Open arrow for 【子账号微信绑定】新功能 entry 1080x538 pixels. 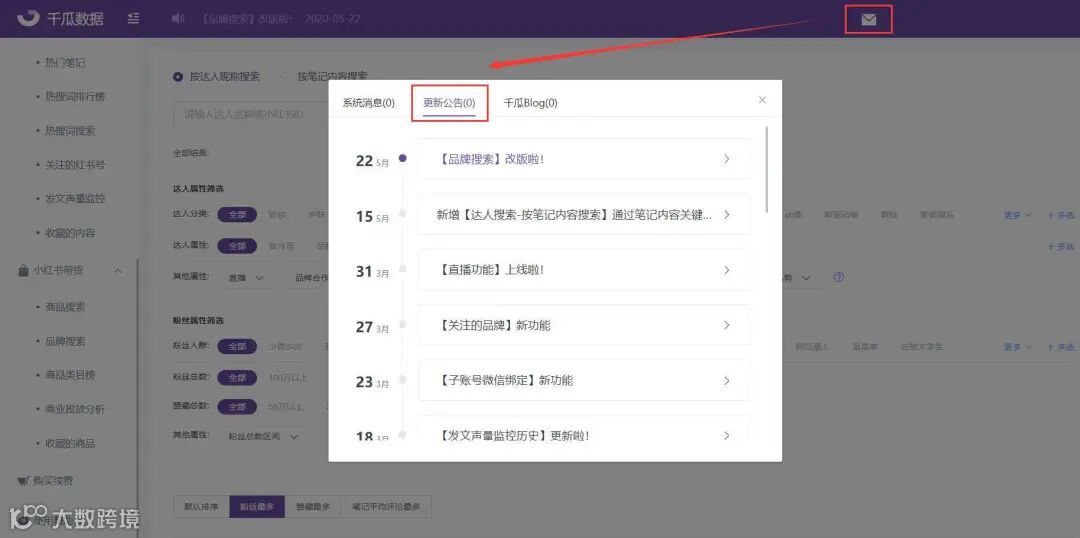pyautogui.click(x=726, y=380)
